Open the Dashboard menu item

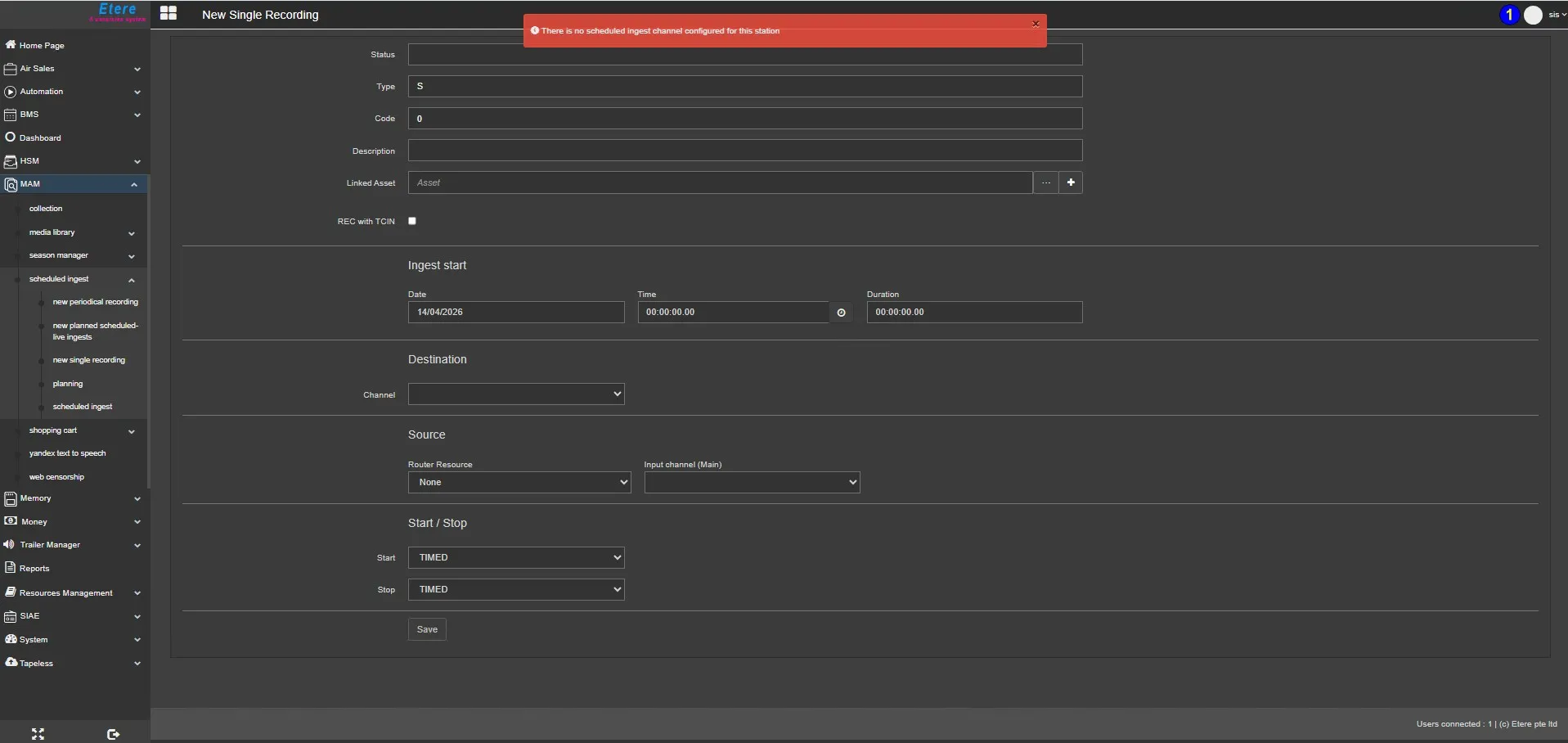pos(40,137)
